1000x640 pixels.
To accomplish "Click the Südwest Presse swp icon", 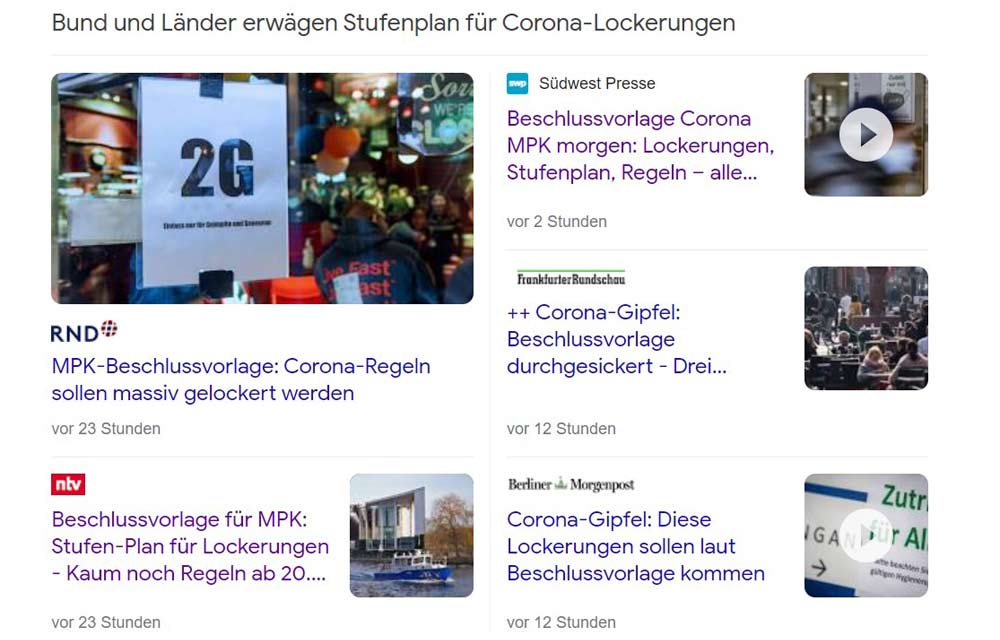I will (x=517, y=84).
